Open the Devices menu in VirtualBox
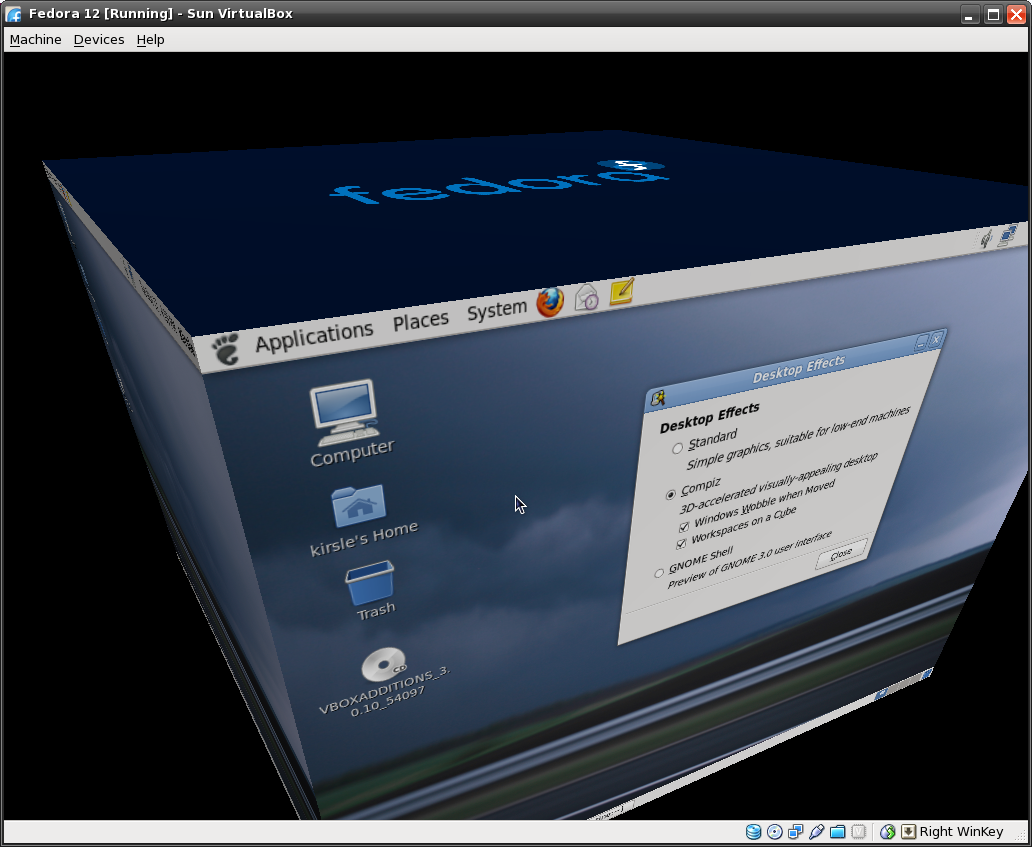Viewport: 1032px width, 847px height. click(99, 40)
